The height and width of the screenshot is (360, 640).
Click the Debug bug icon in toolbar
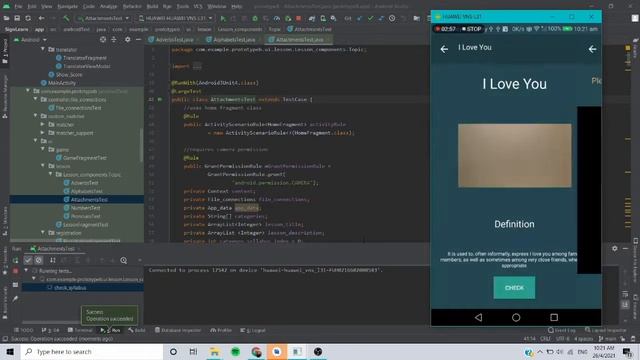[x=255, y=18]
